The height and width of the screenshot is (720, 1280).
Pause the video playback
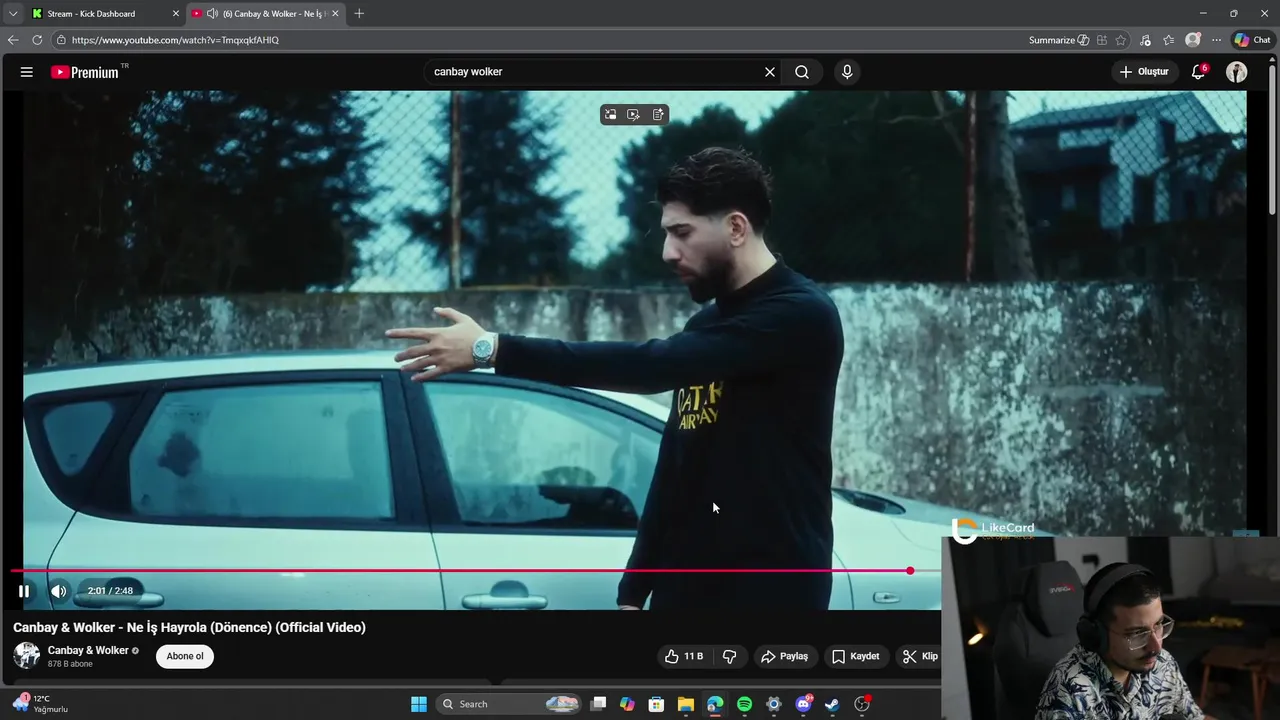click(24, 591)
